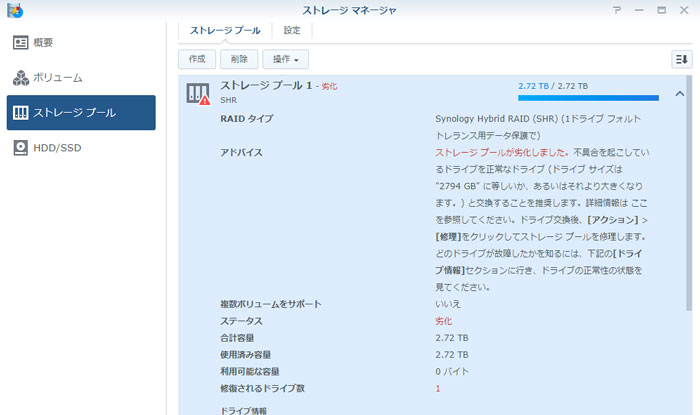The height and width of the screenshot is (415, 700).
Task: Click the red ストレージ プールが劣化しました text
Action: [502, 153]
